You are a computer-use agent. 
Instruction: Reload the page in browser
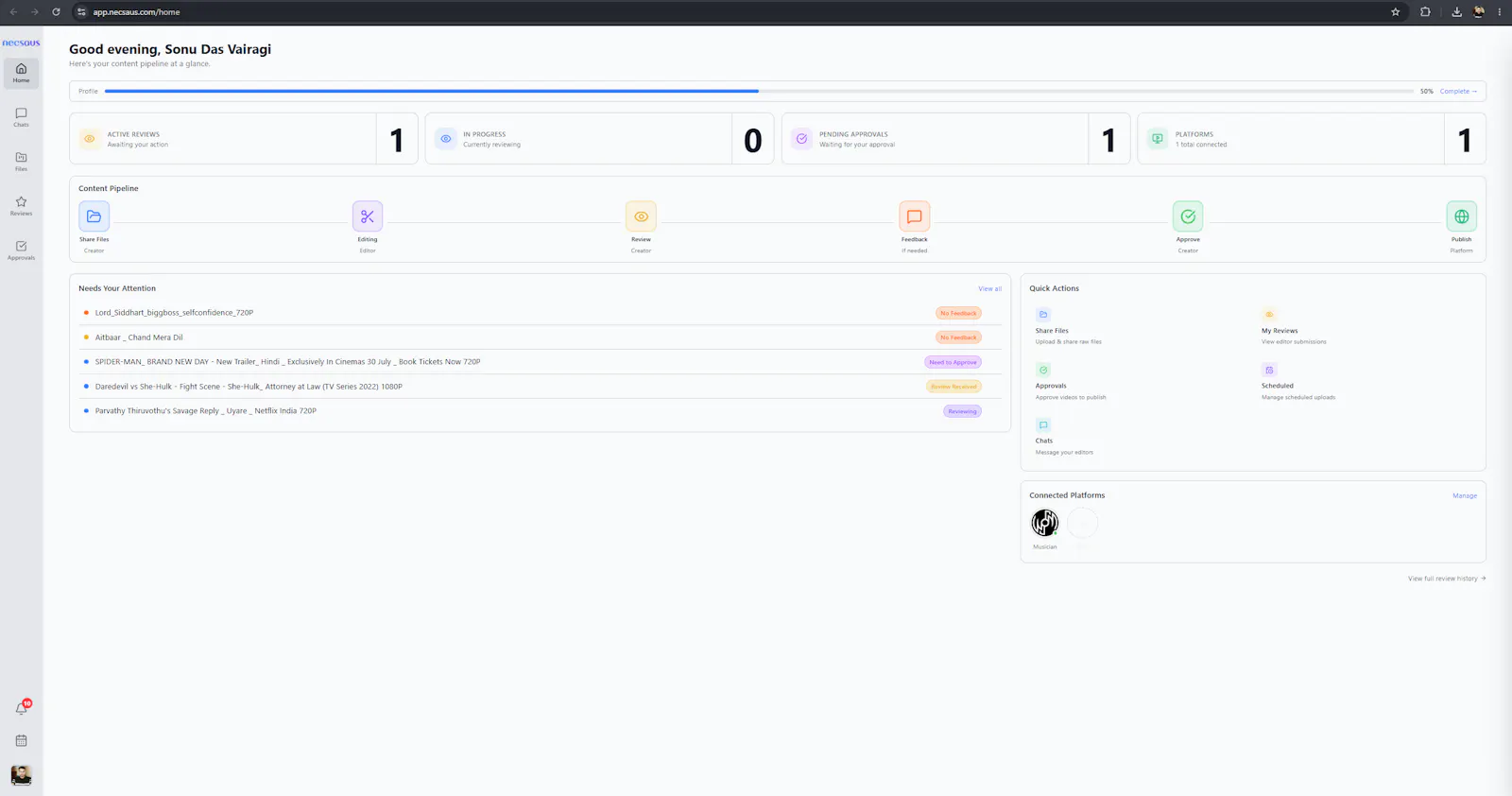click(56, 12)
